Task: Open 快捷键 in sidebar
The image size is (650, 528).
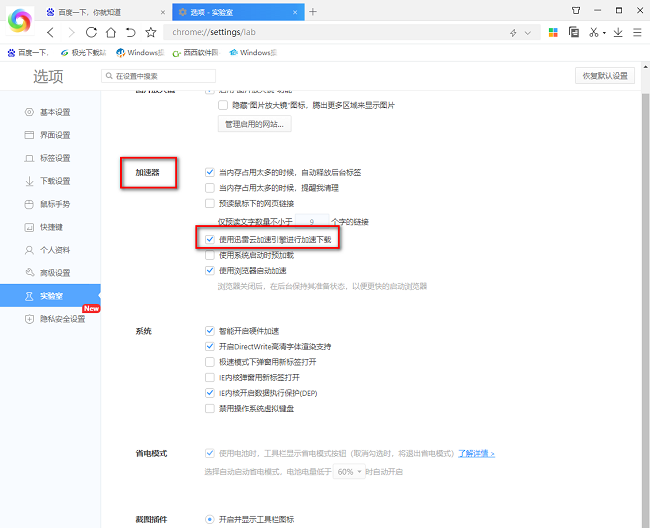Action: (50, 227)
